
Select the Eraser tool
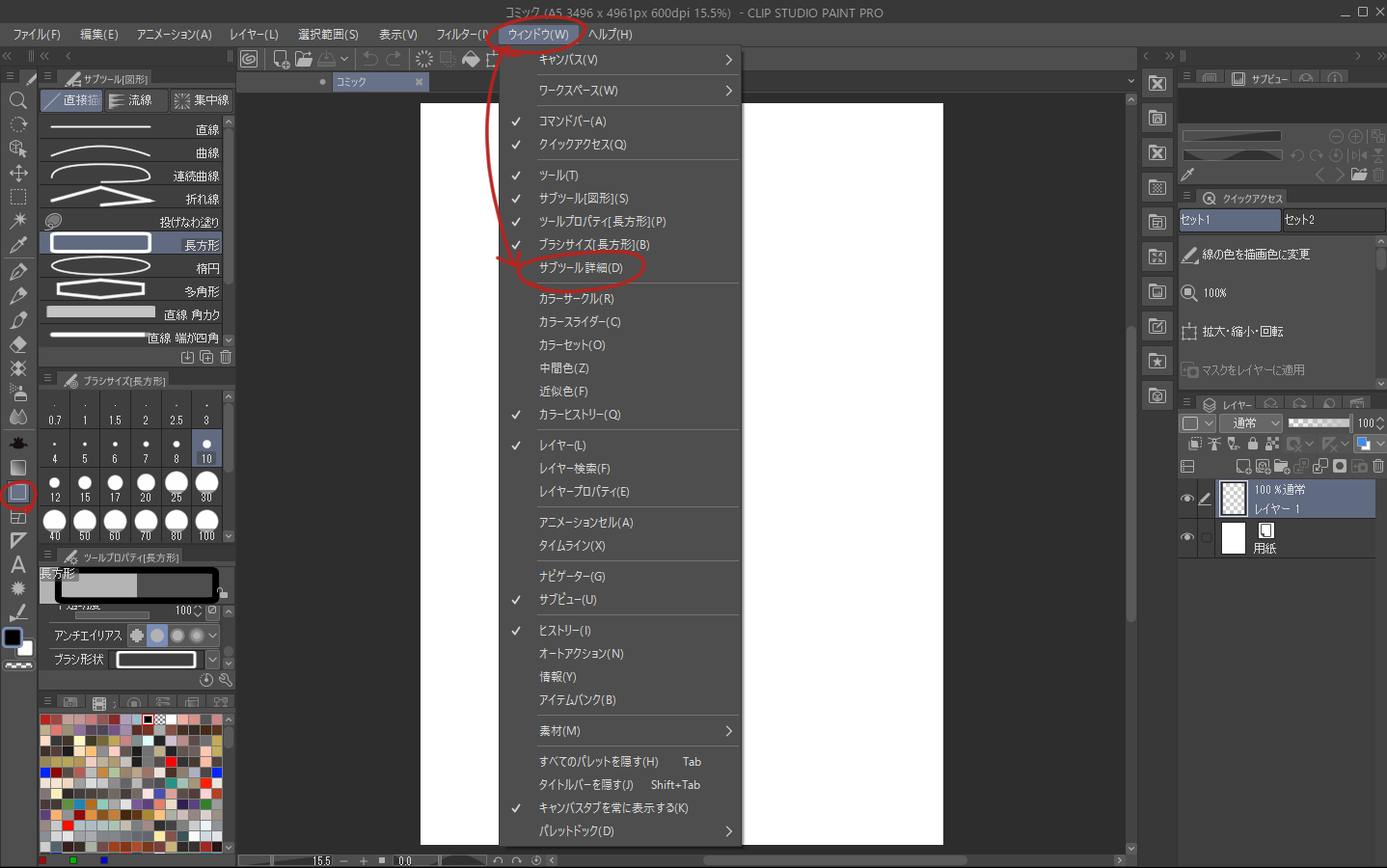(x=17, y=344)
